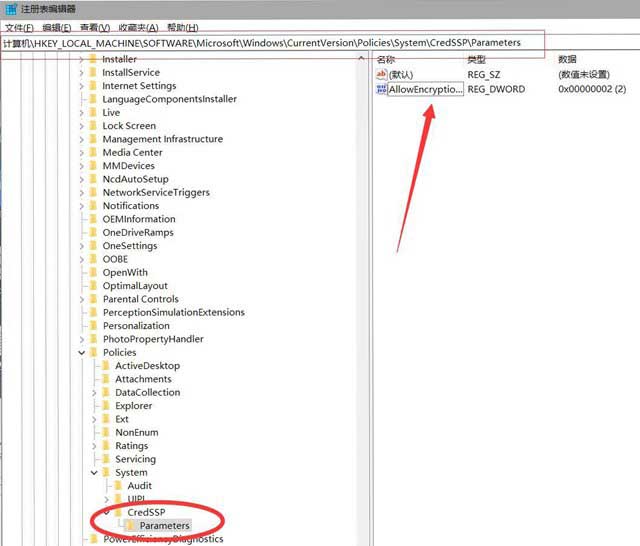Select the OptimalLayout key
Screen dimensions: 640x546
click(135, 286)
